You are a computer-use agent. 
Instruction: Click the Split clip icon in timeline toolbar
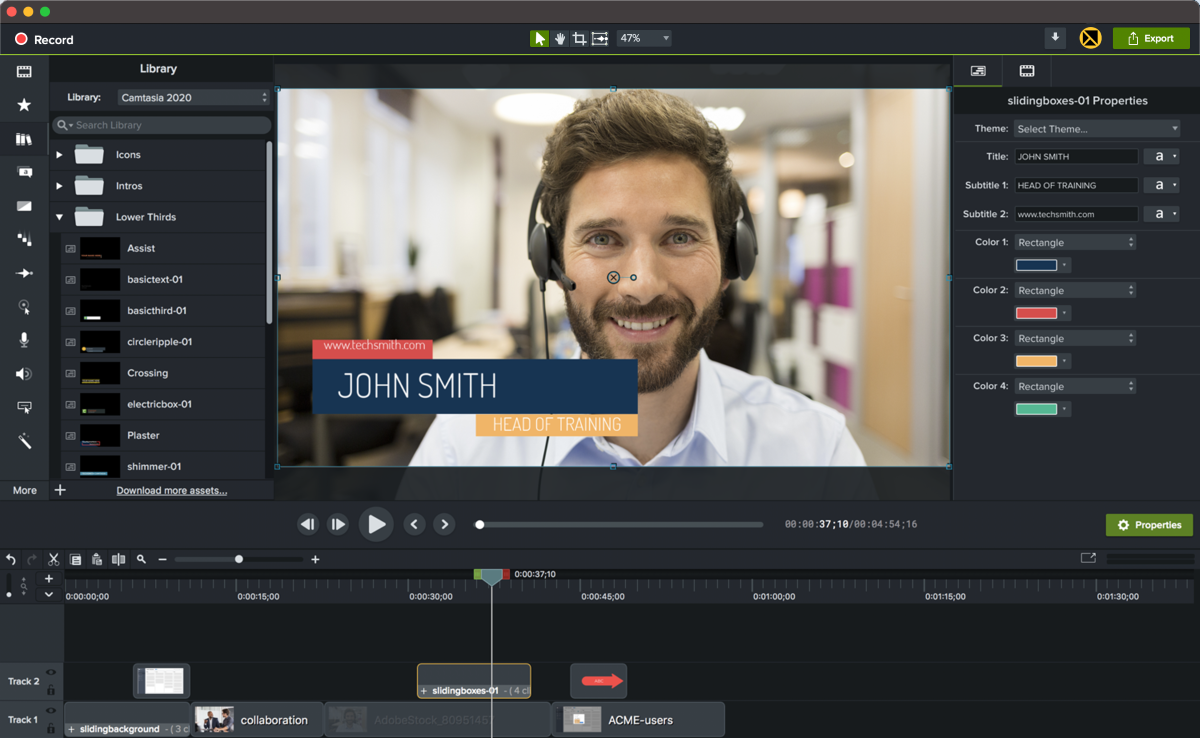pos(119,560)
